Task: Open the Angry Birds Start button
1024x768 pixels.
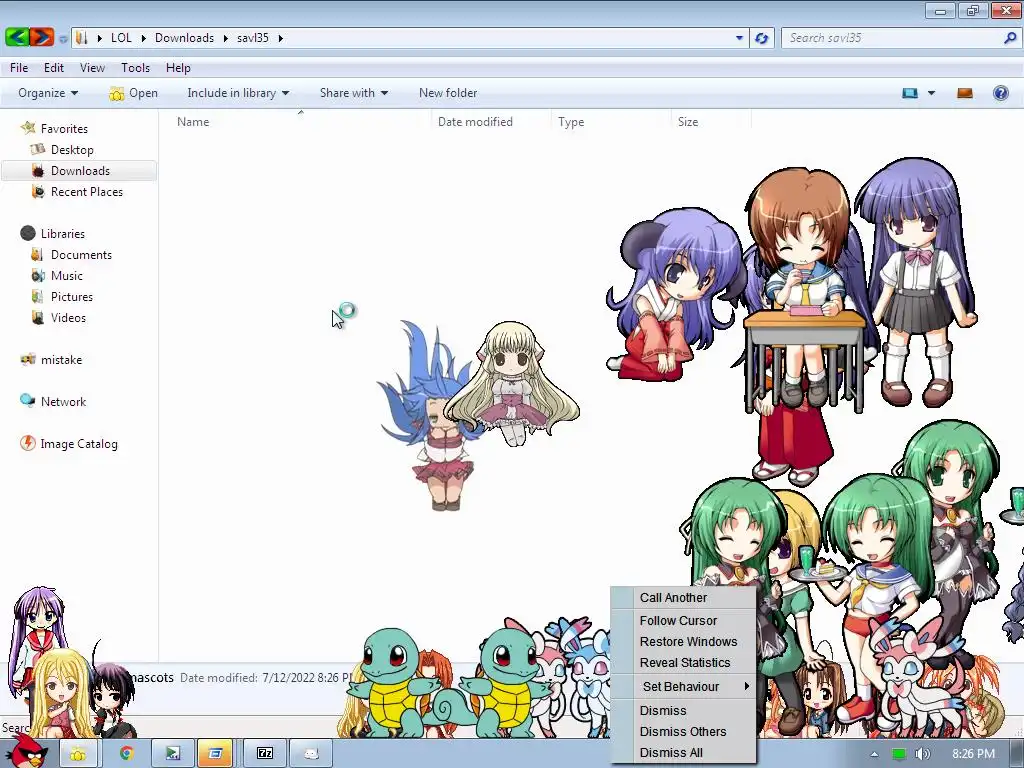Action: pyautogui.click(x=27, y=751)
